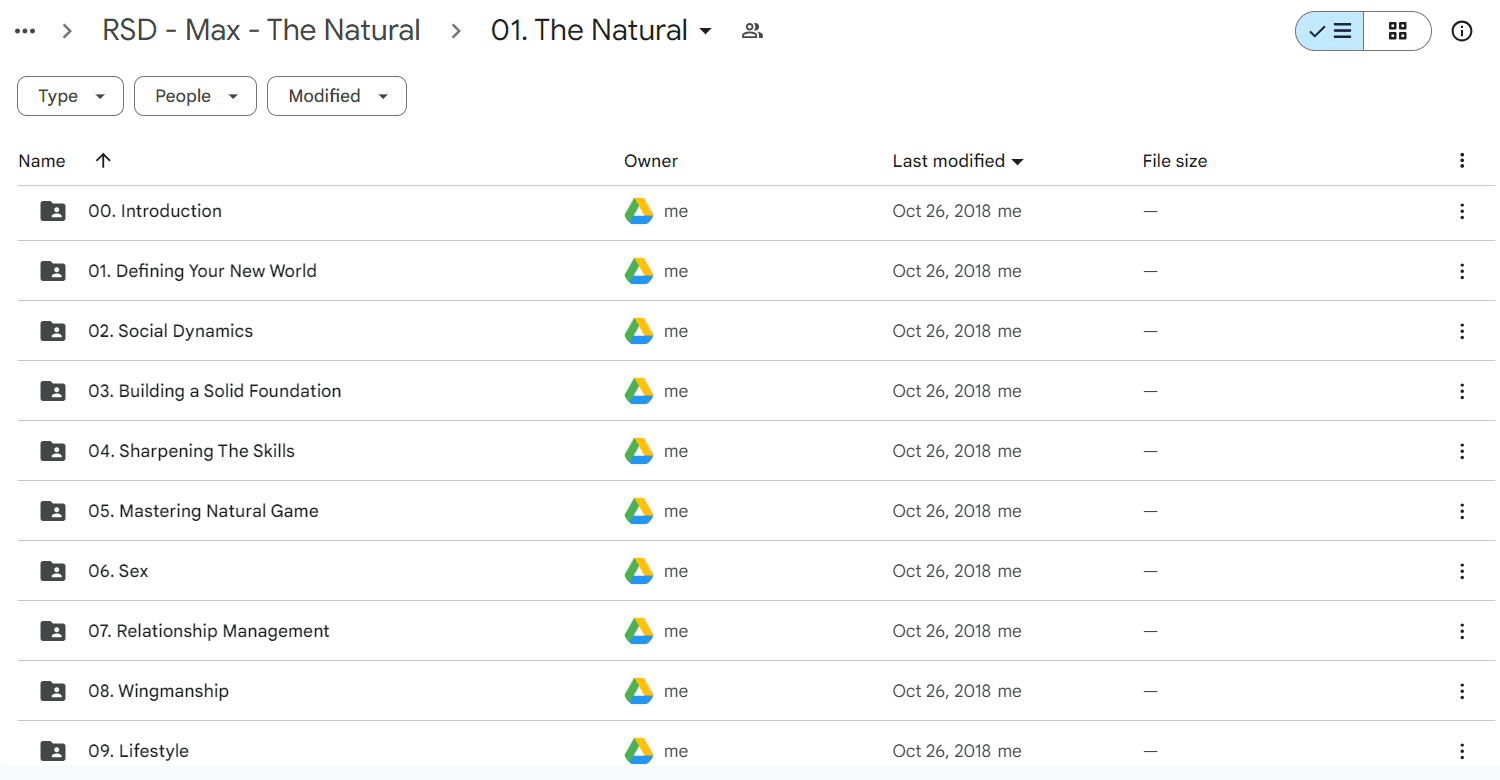Select the 05. Mastering Natural Game name

tap(203, 511)
